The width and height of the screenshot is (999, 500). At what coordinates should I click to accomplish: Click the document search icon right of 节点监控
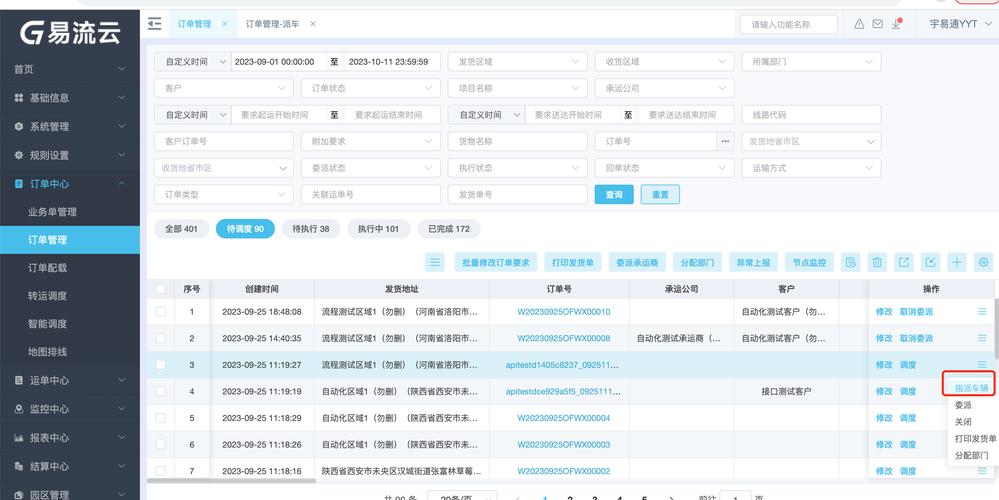pos(850,262)
